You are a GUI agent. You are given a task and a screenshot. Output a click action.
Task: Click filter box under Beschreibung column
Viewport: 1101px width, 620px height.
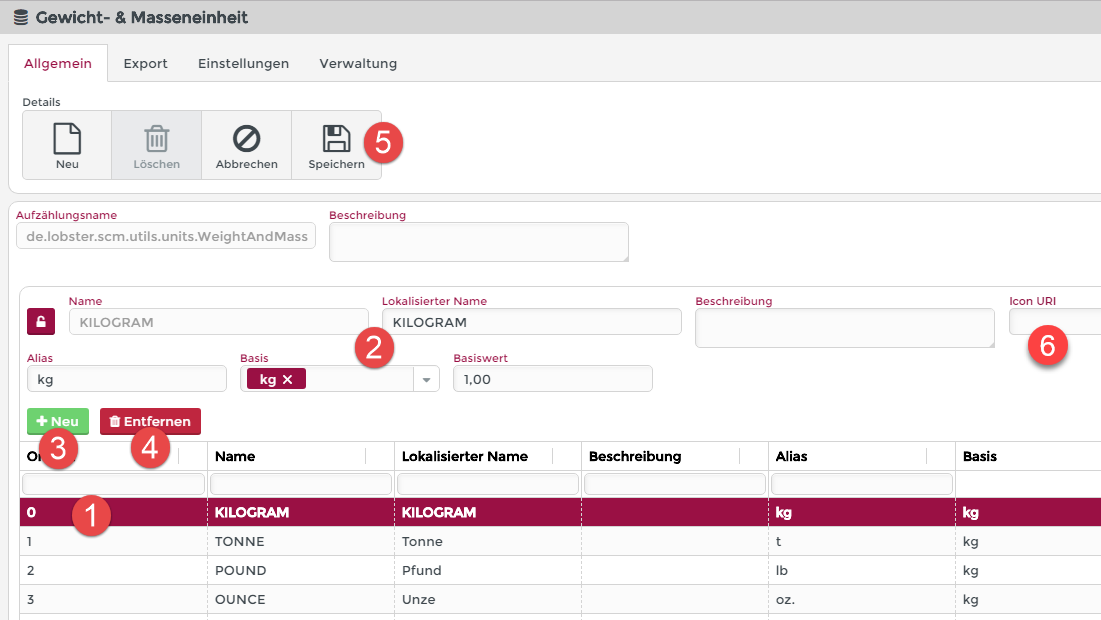click(x=675, y=484)
